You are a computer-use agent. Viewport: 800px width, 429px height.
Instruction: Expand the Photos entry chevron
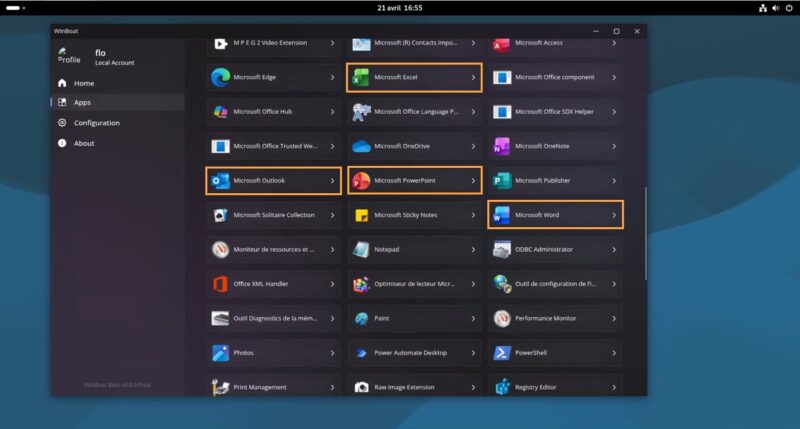click(332, 353)
